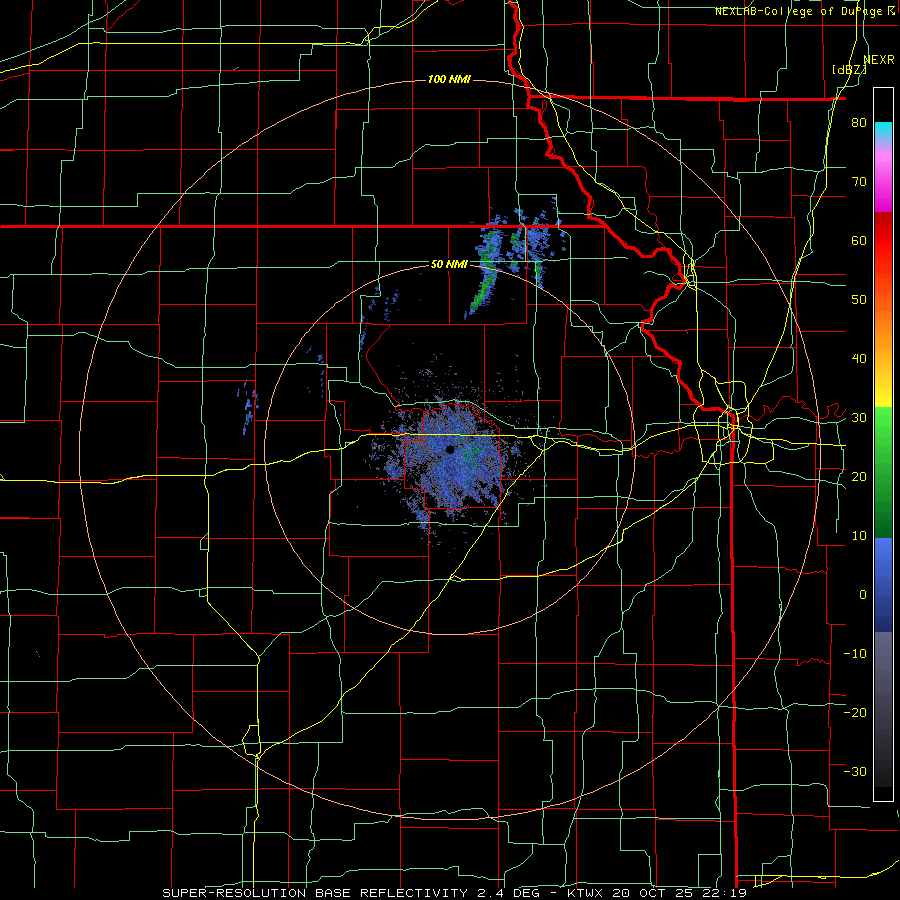Click the 60 value on the dBZ scale
Screen dimensions: 900x900
point(859,240)
